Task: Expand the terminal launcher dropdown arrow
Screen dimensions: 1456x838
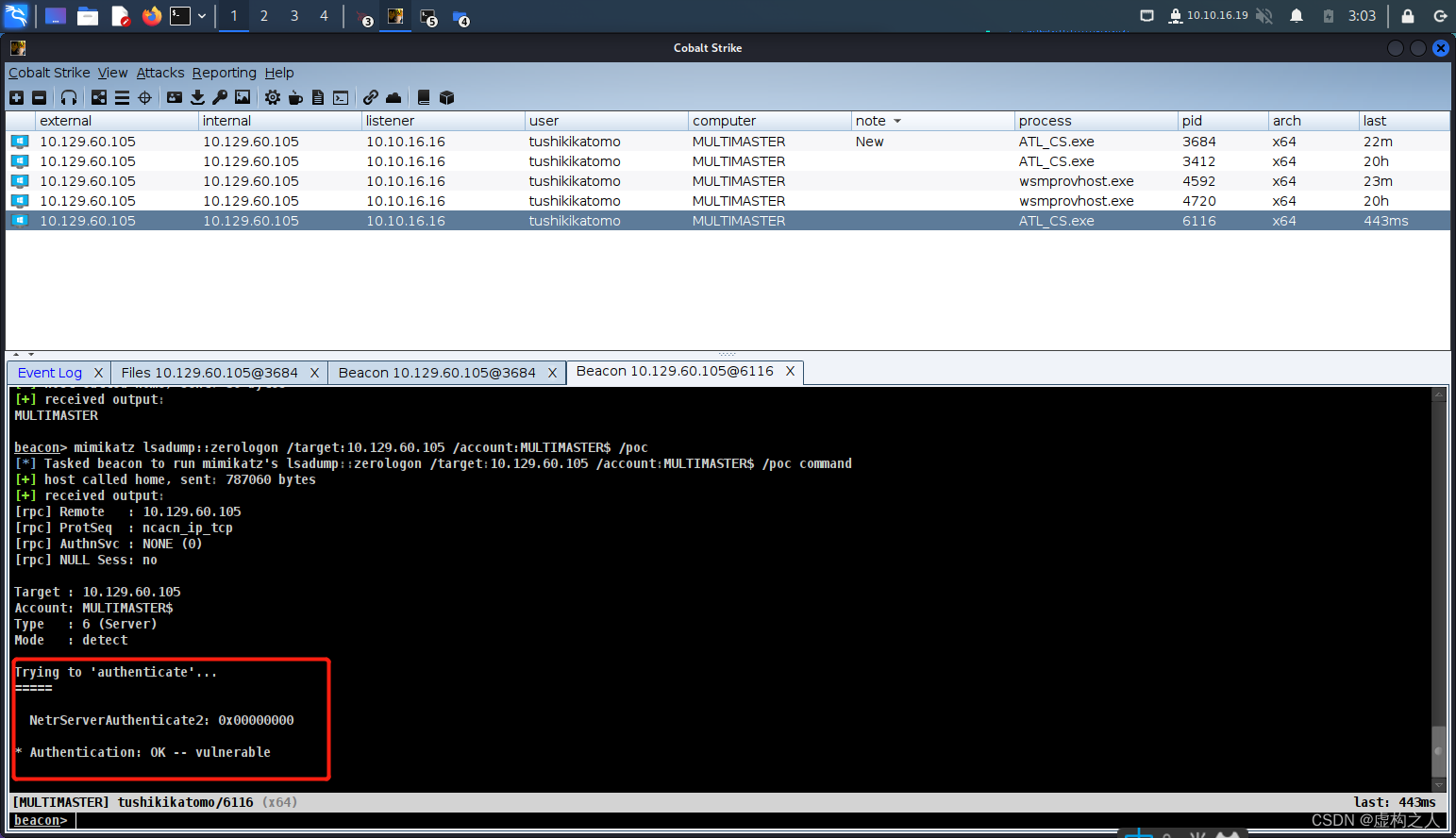Action: [202, 16]
